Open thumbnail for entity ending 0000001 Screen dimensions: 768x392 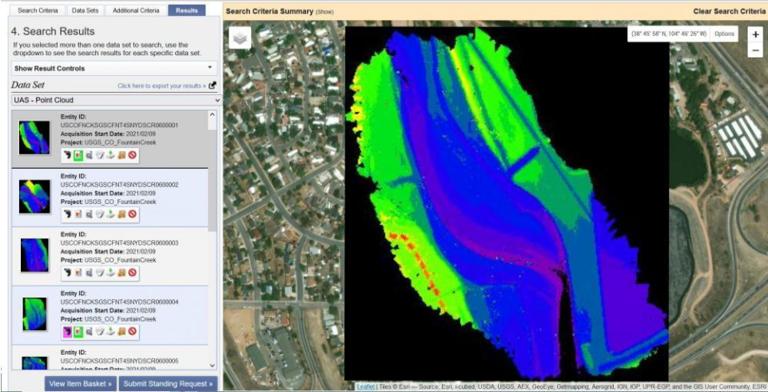click(34, 137)
